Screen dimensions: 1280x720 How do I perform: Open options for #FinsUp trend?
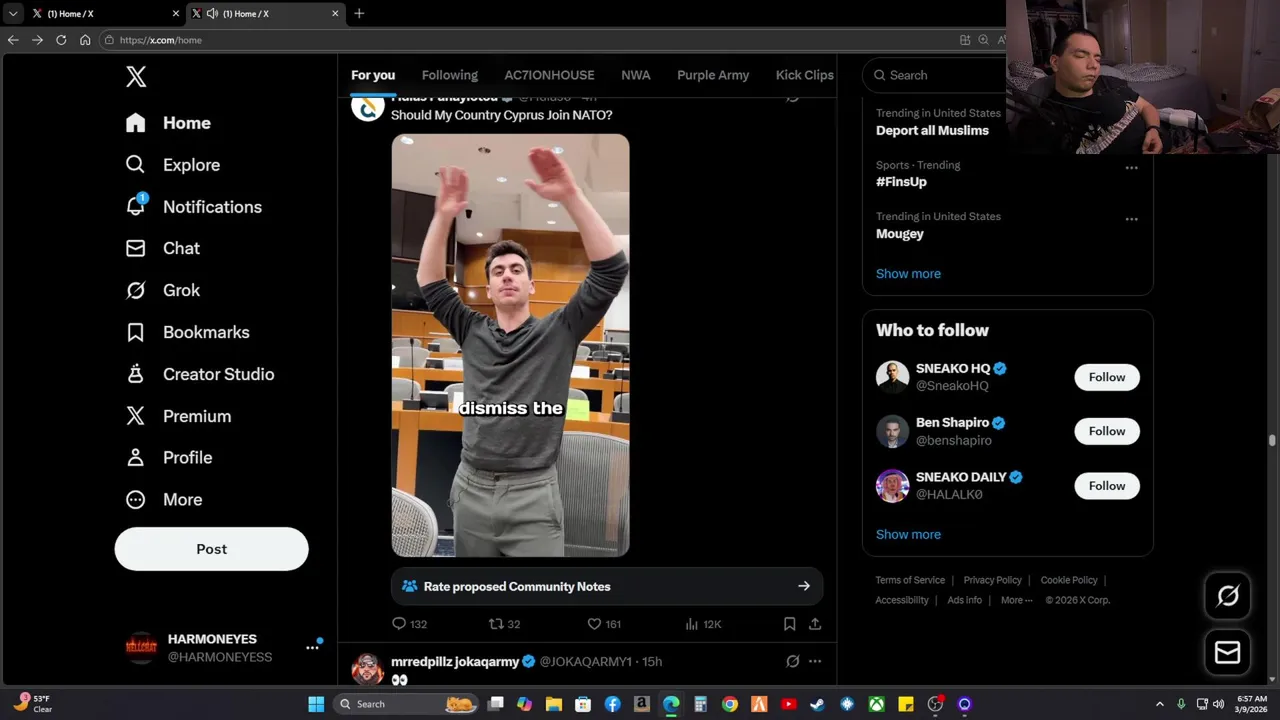(x=1131, y=167)
